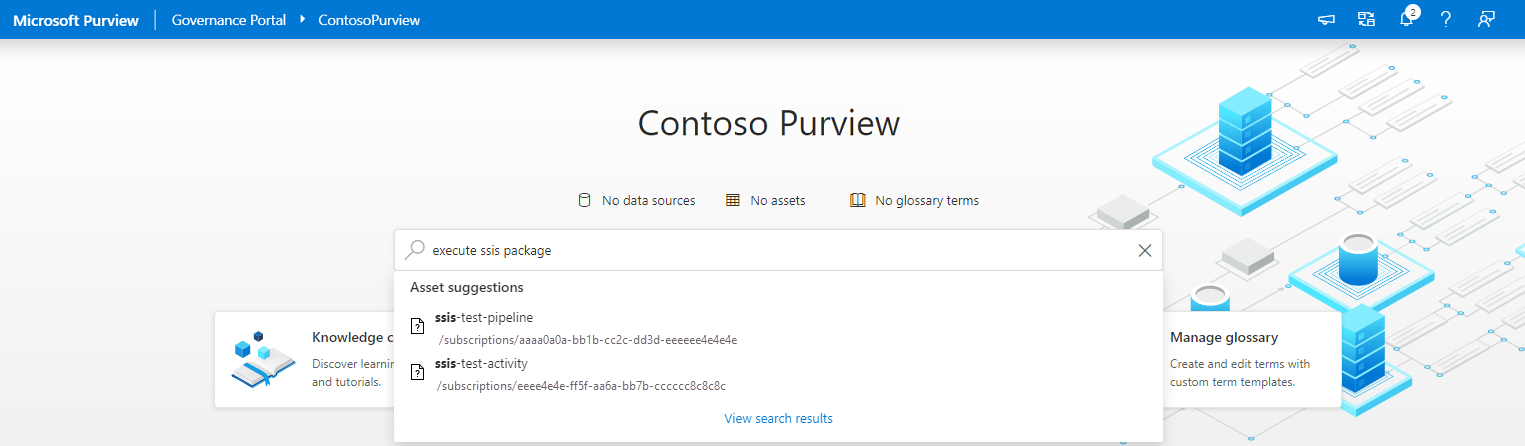Click the Knowledge center book illustration

pyautogui.click(x=263, y=360)
